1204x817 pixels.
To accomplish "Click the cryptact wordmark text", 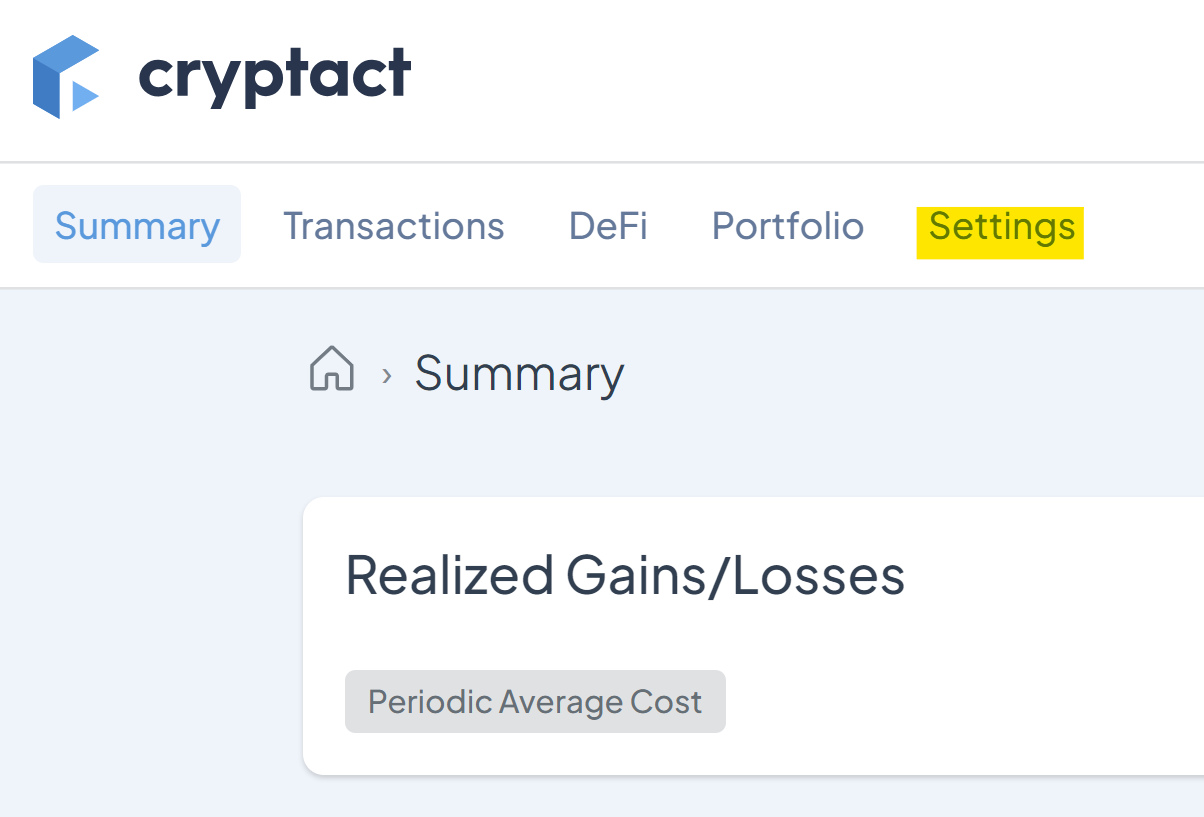I will (x=274, y=76).
